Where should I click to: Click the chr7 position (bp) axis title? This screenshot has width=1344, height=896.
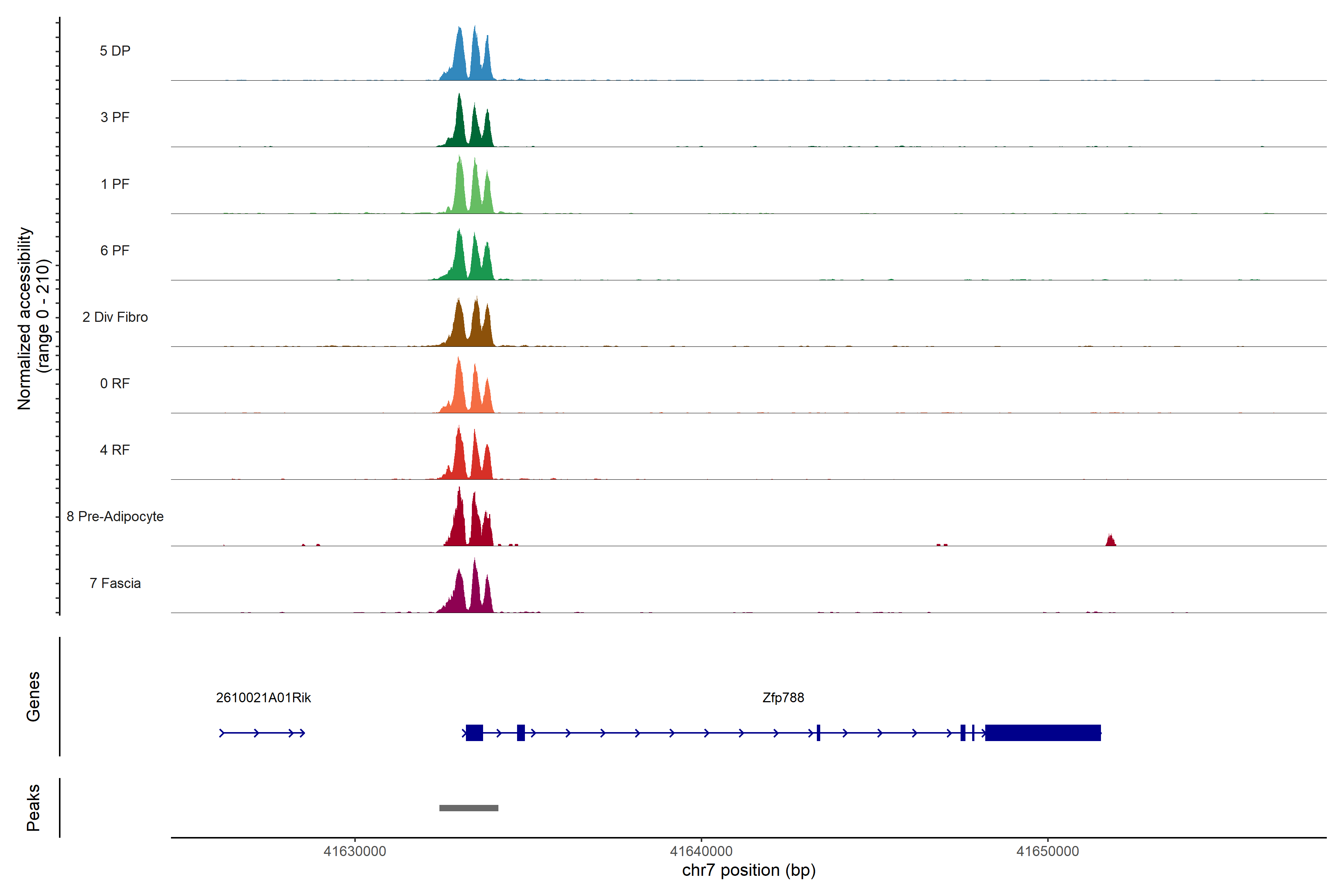[749, 870]
